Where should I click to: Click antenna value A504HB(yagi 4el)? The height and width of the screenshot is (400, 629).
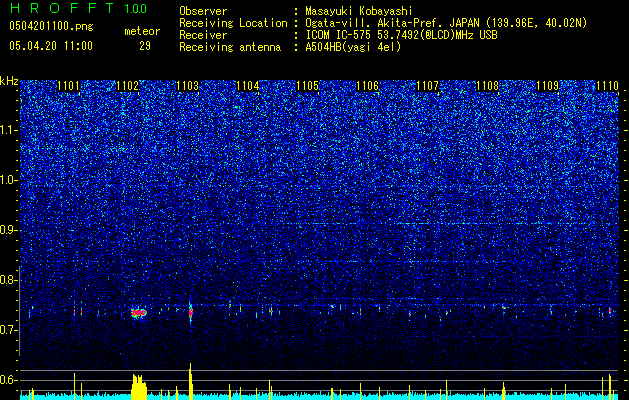tap(353, 47)
